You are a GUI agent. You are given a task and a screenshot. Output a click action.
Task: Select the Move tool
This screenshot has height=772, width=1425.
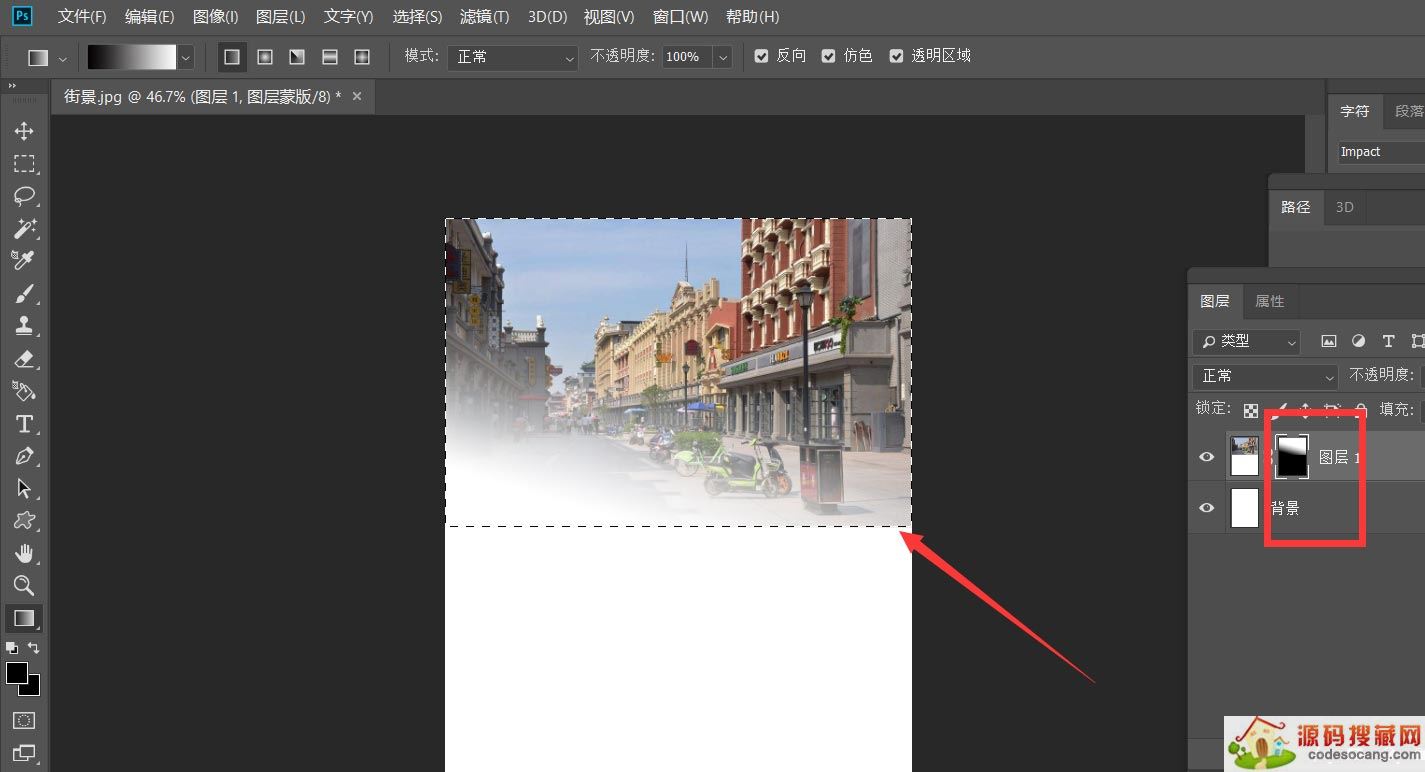25,130
